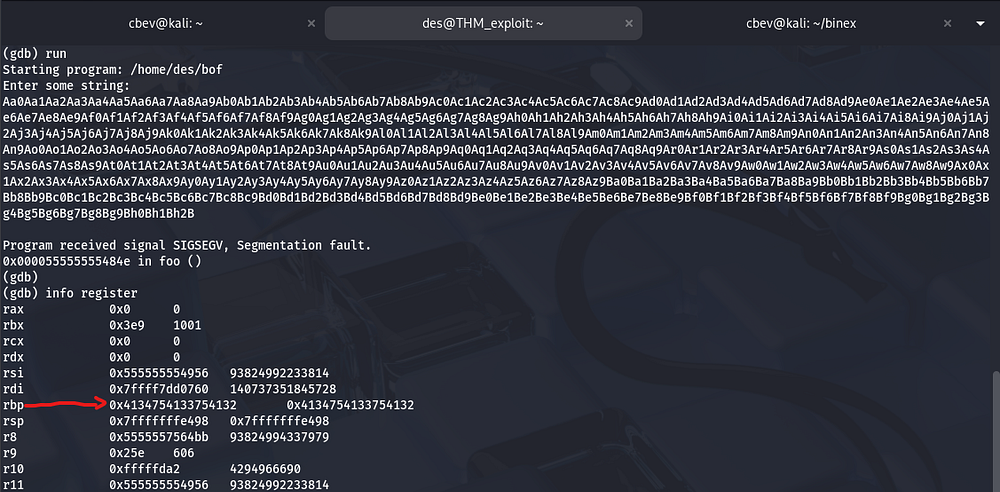Close the first cbev@kali: ~ tab
Screen dimensions: 1000x492
tap(311, 22)
